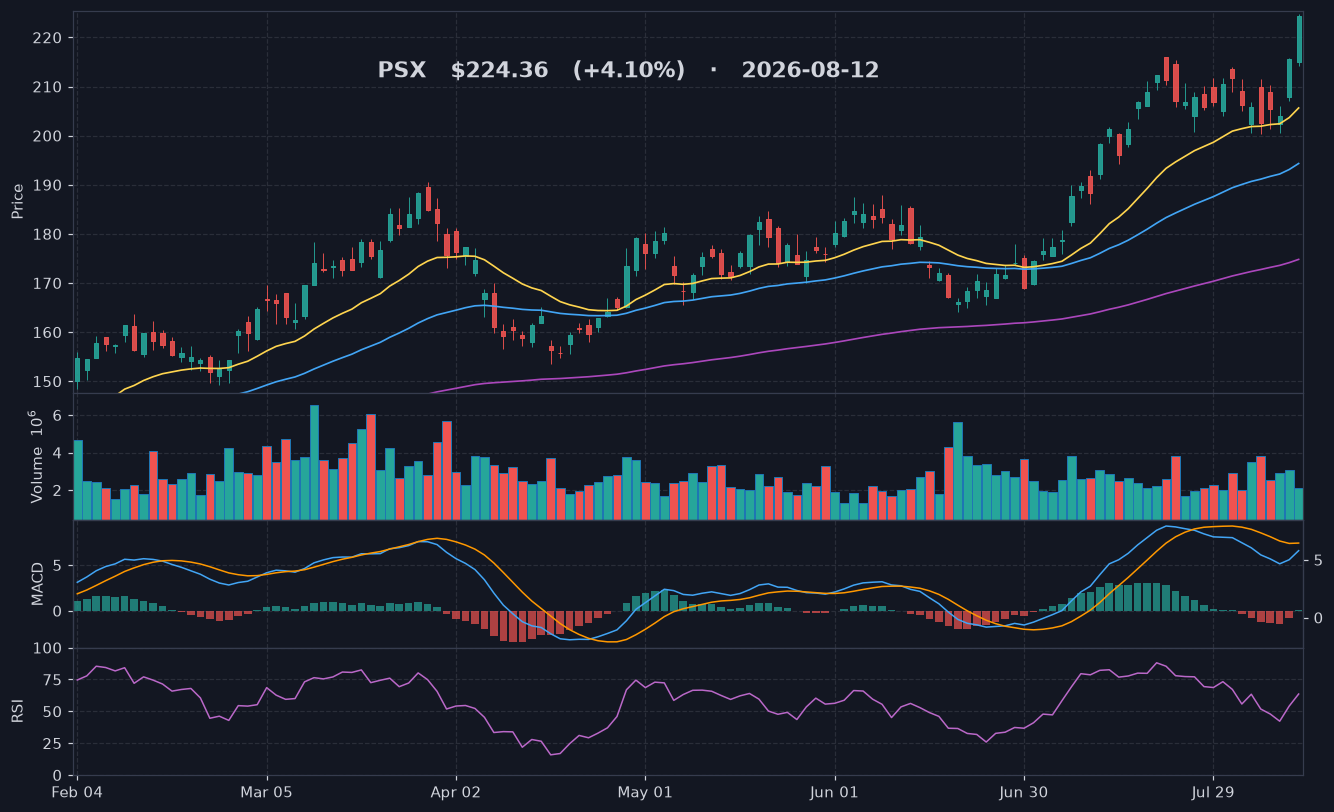
Task: Select the 180 price tick label
Action: point(48,234)
